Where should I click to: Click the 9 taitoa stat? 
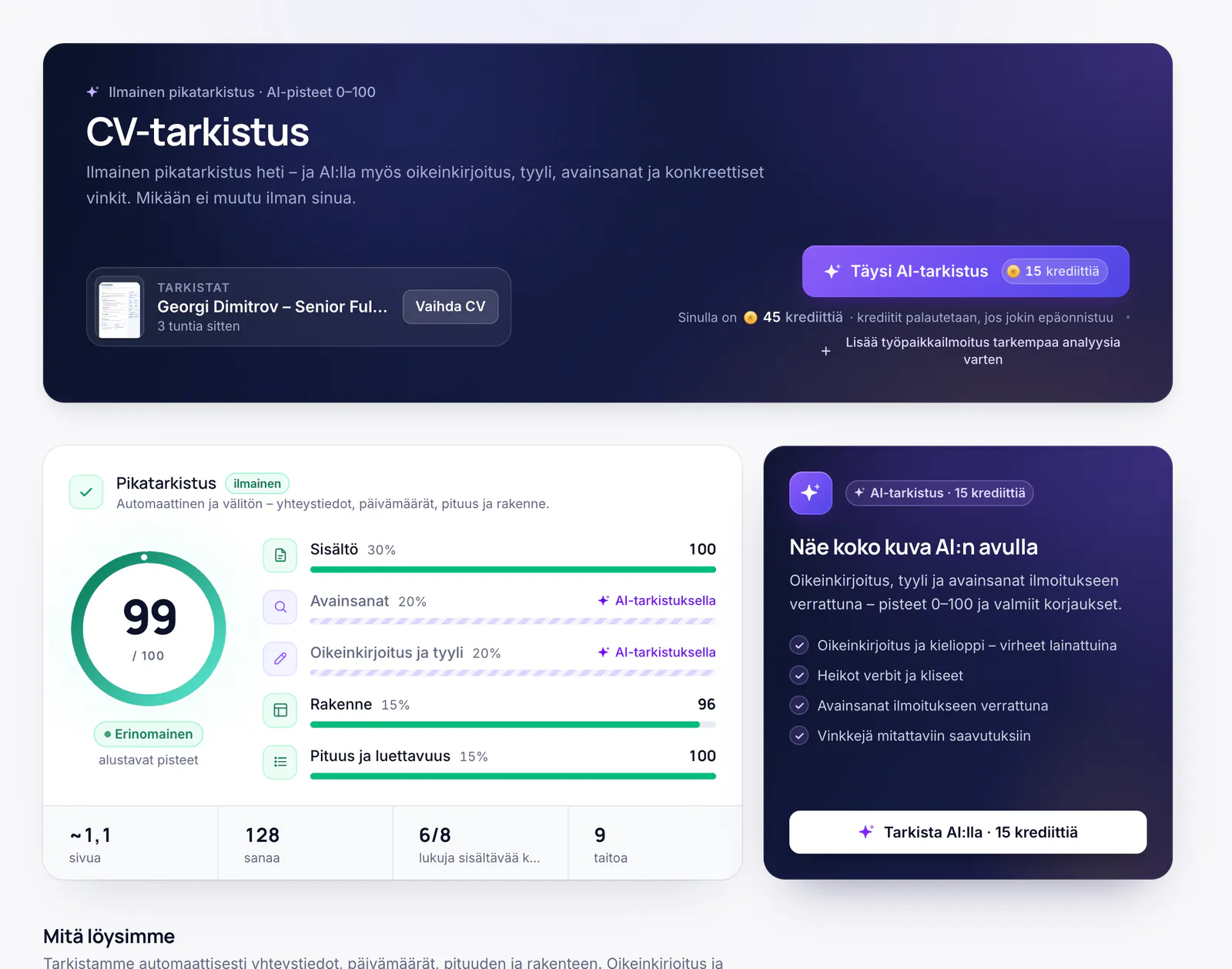tap(655, 843)
